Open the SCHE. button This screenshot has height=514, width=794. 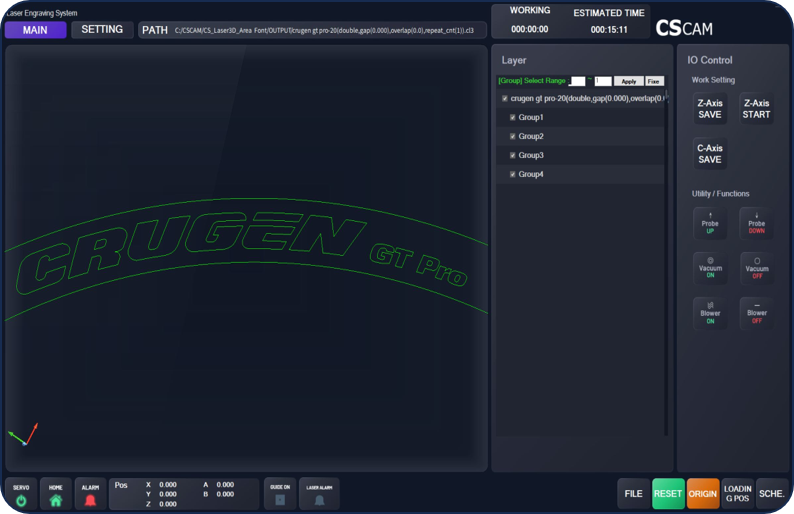(x=772, y=494)
